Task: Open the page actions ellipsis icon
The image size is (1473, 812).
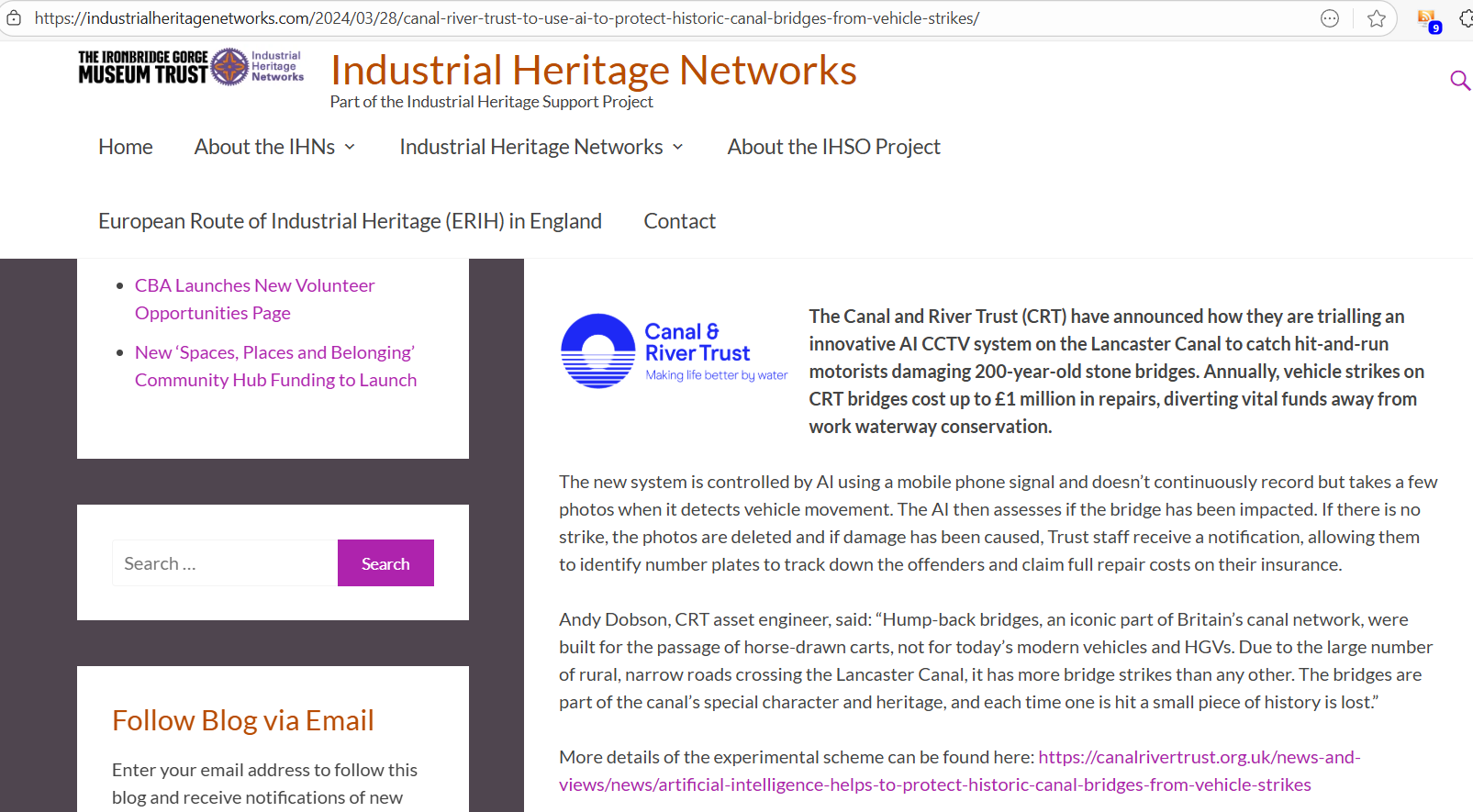Action: point(1330,18)
